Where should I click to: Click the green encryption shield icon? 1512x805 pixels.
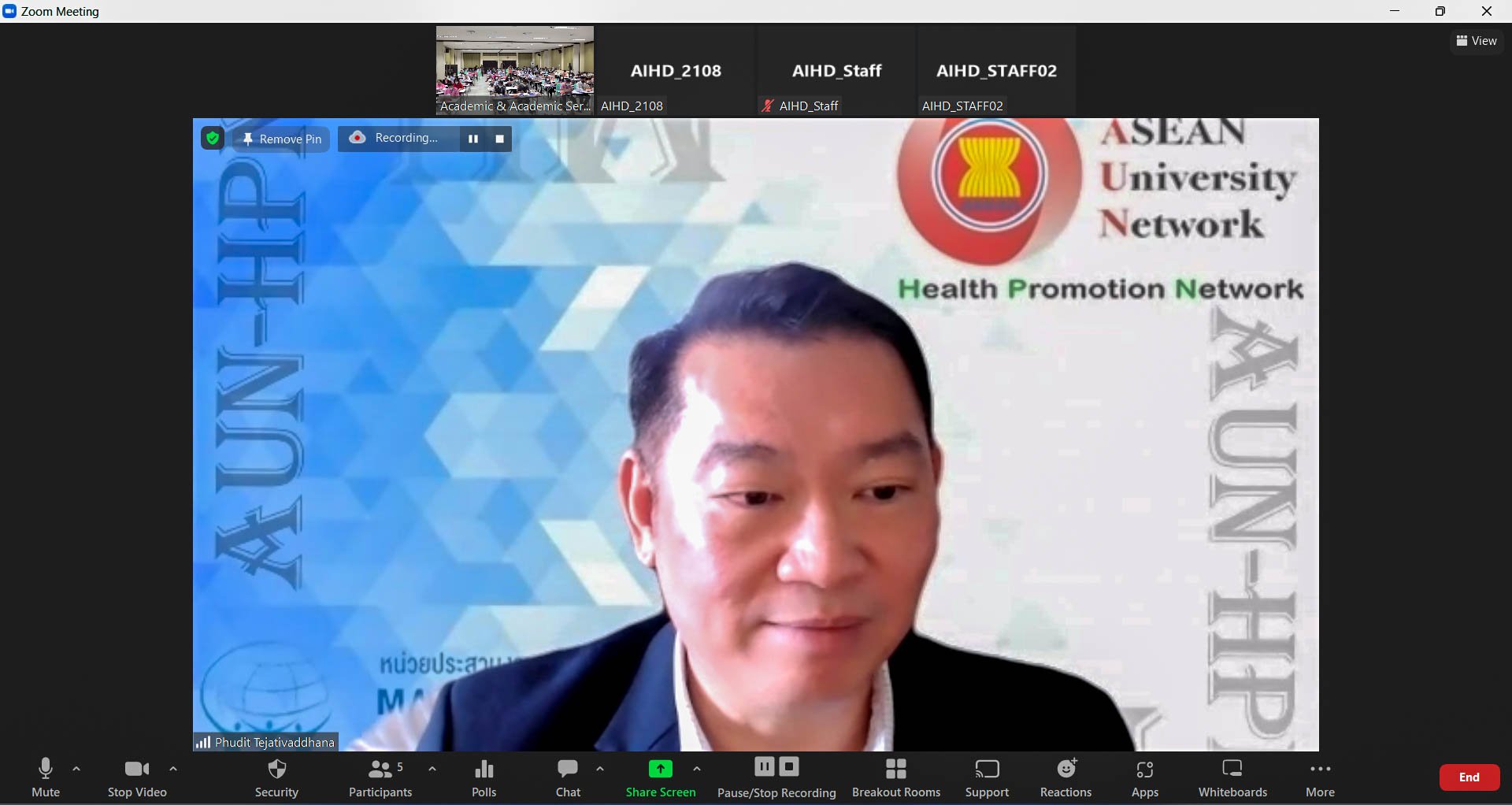click(212, 139)
